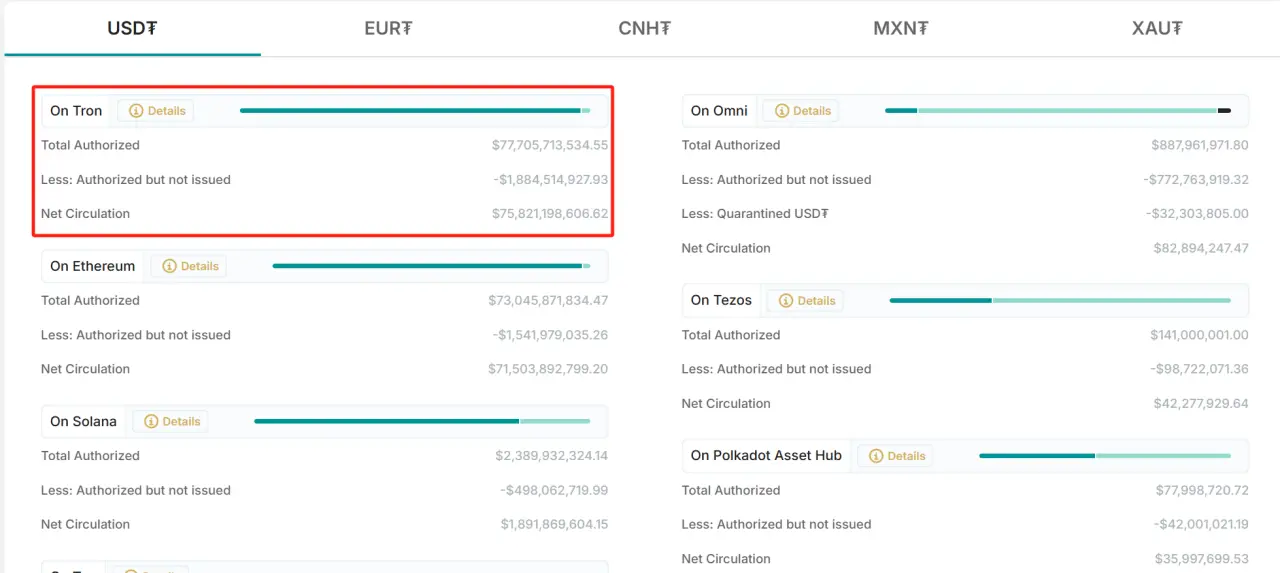This screenshot has height=573, width=1280.
Task: Click the On Tron Net Circulation amount
Action: [x=550, y=214]
